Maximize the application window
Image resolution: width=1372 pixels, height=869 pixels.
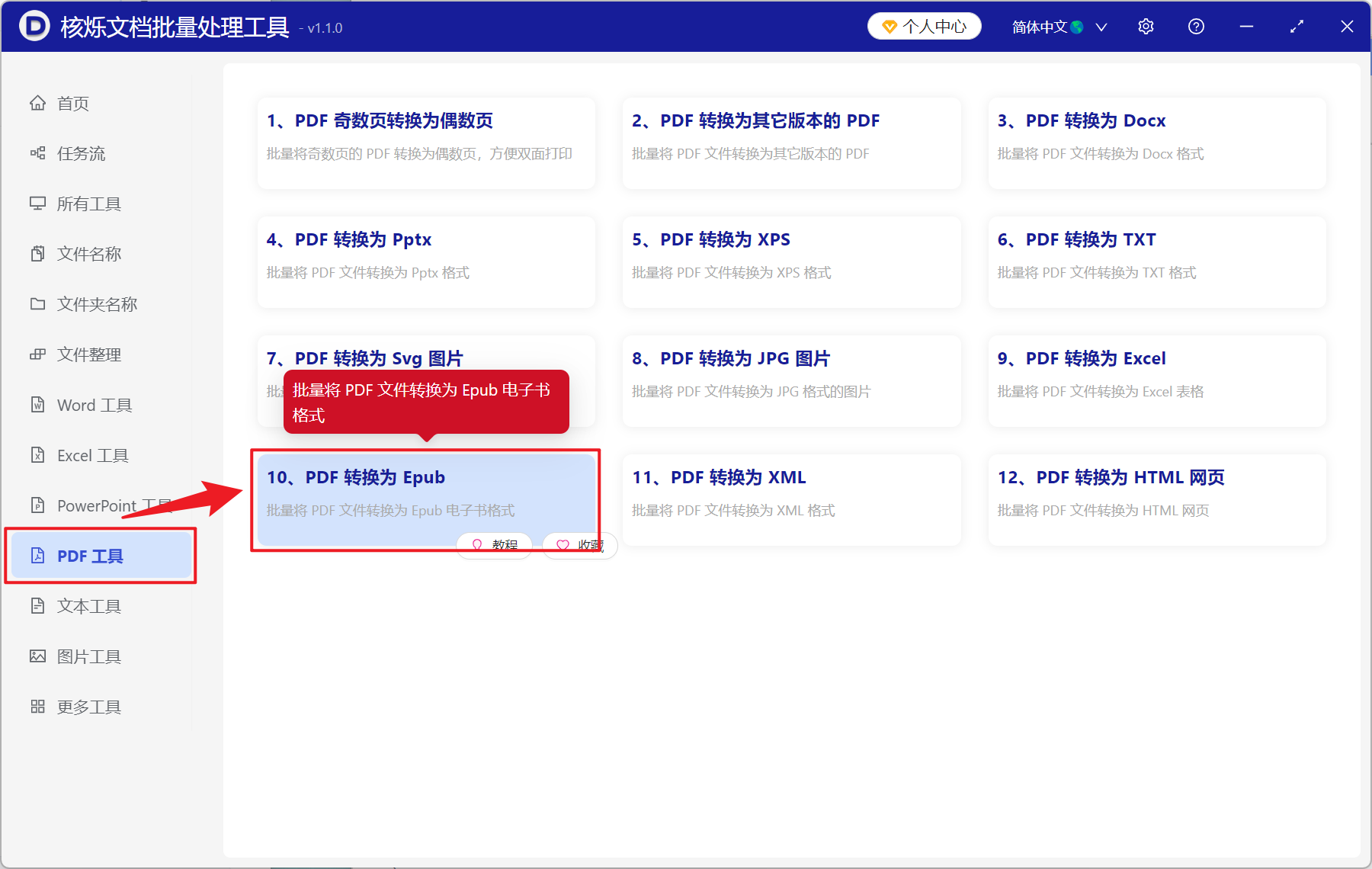point(1297,27)
